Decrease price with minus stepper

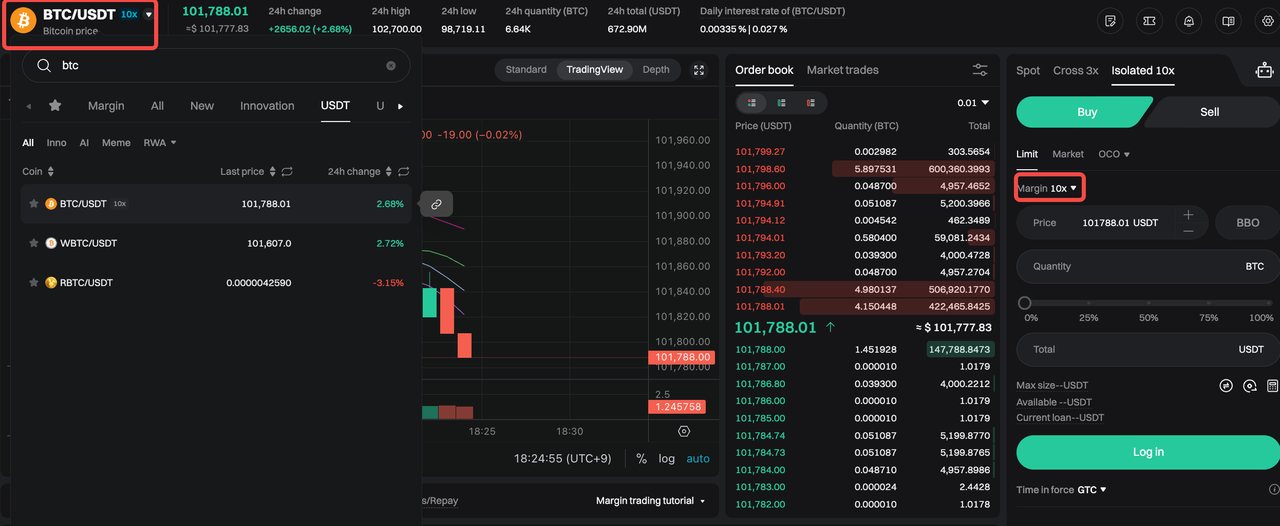coord(1188,231)
